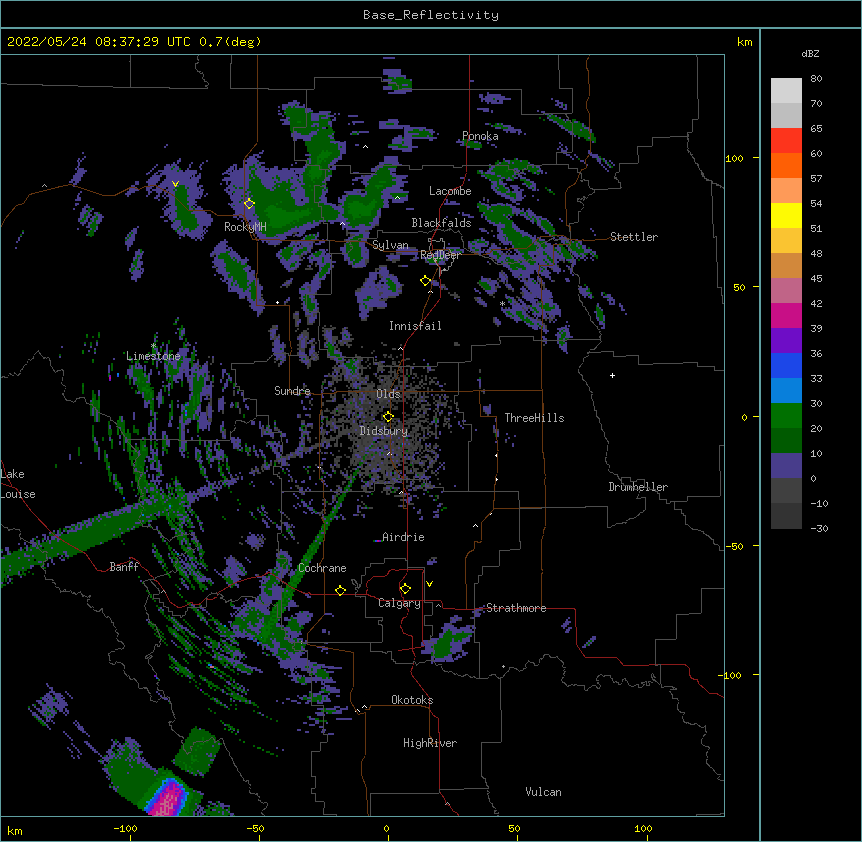Viewport: 862px width, 842px height.
Task: Select the dark green 10–20 dBZ legend swatch
Action: [786, 440]
